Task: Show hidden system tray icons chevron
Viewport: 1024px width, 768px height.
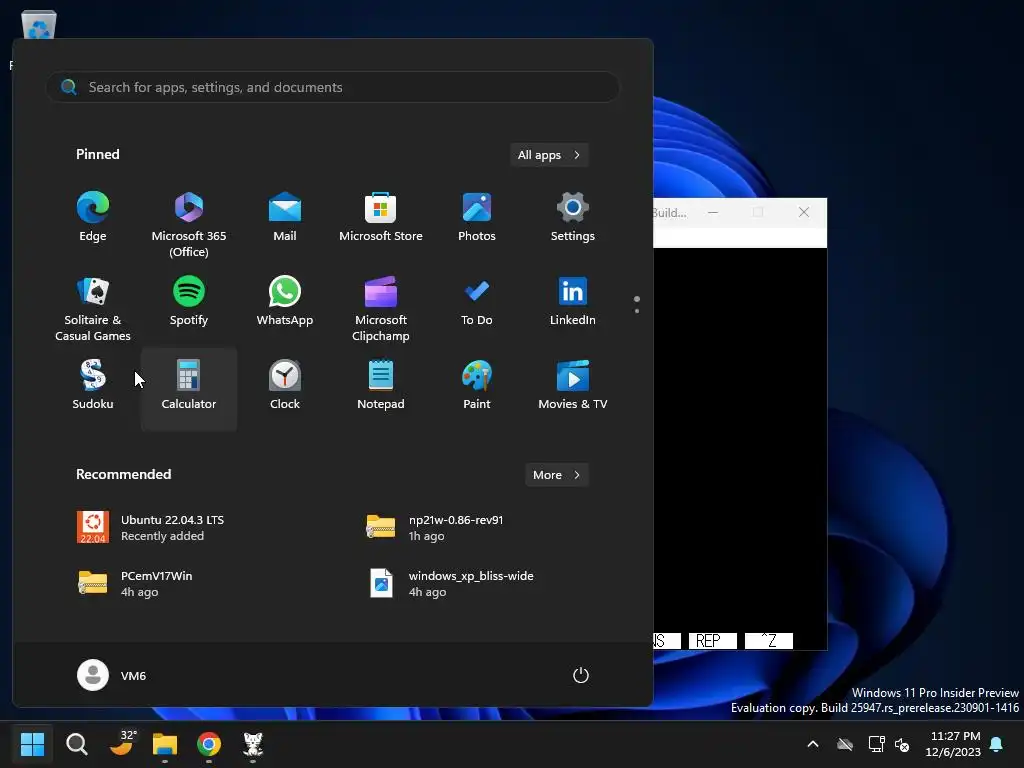Action: tap(813, 744)
